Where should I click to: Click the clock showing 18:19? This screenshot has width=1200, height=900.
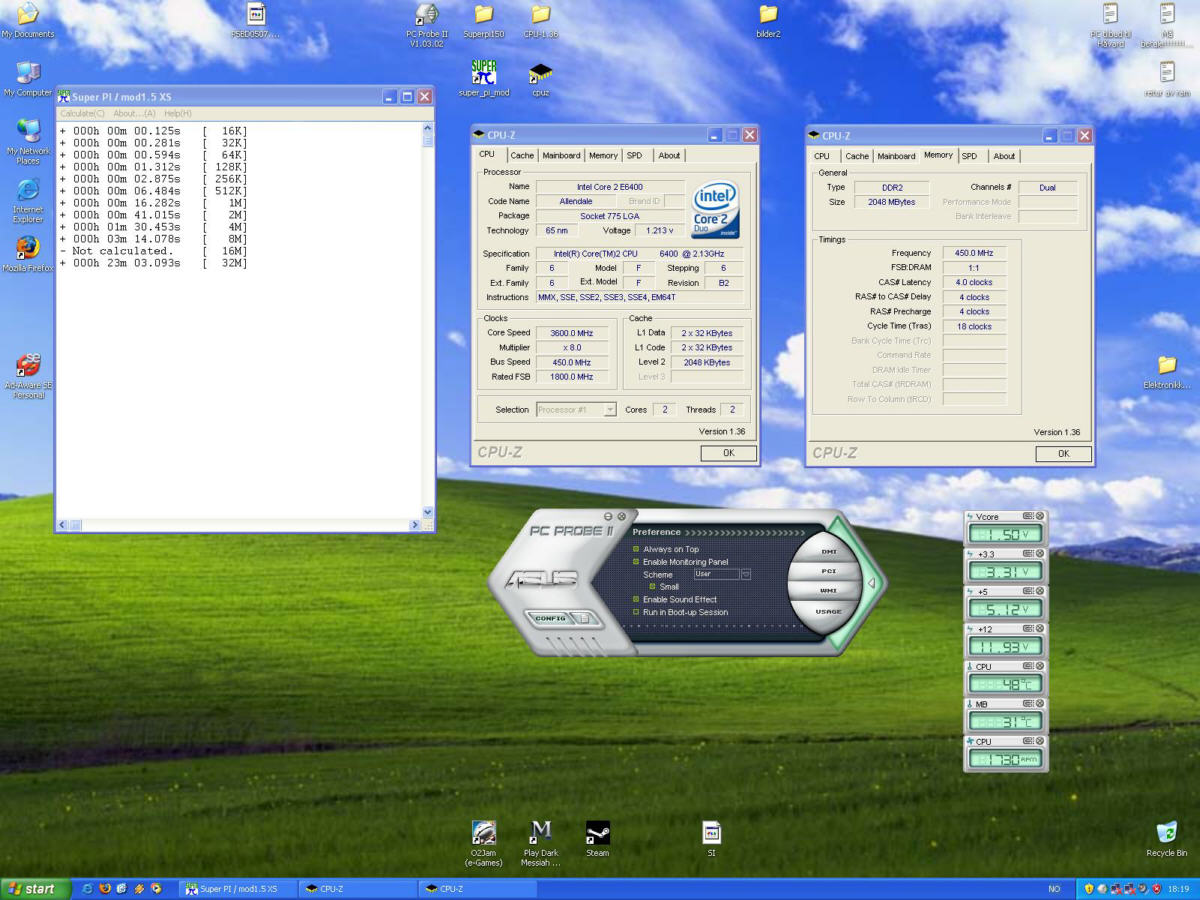tap(1177, 888)
